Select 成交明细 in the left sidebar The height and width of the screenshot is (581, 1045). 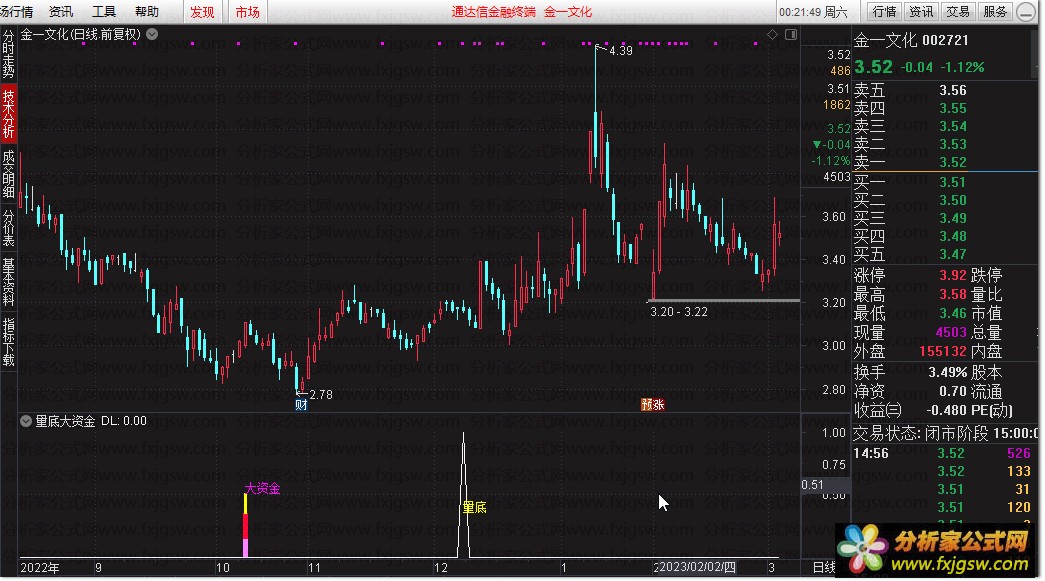[x=9, y=174]
